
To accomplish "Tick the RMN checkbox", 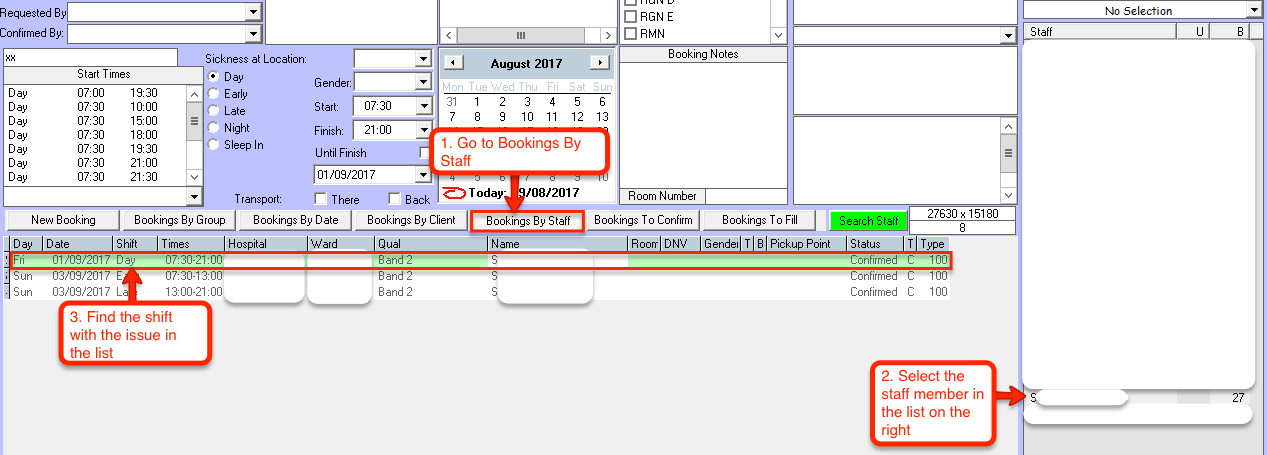I will [x=630, y=34].
